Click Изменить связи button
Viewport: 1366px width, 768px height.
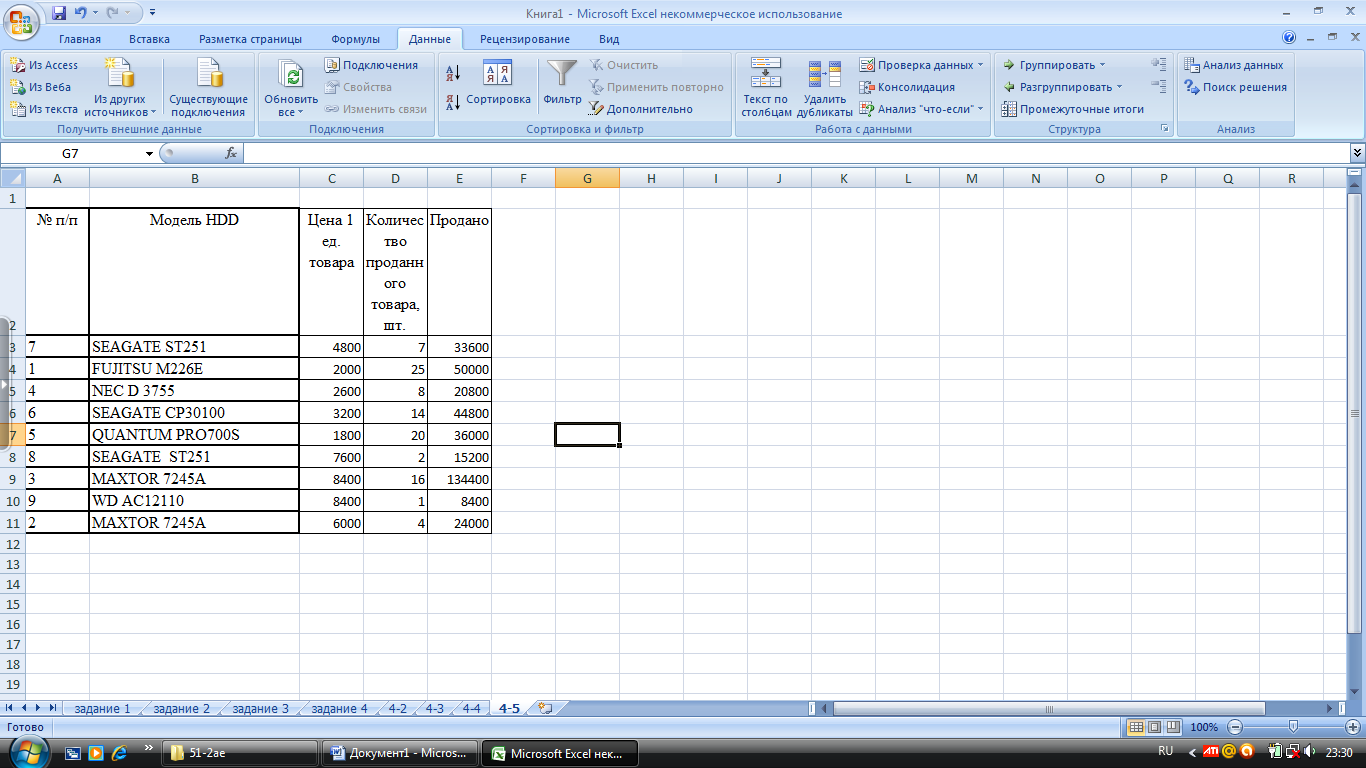[x=376, y=109]
